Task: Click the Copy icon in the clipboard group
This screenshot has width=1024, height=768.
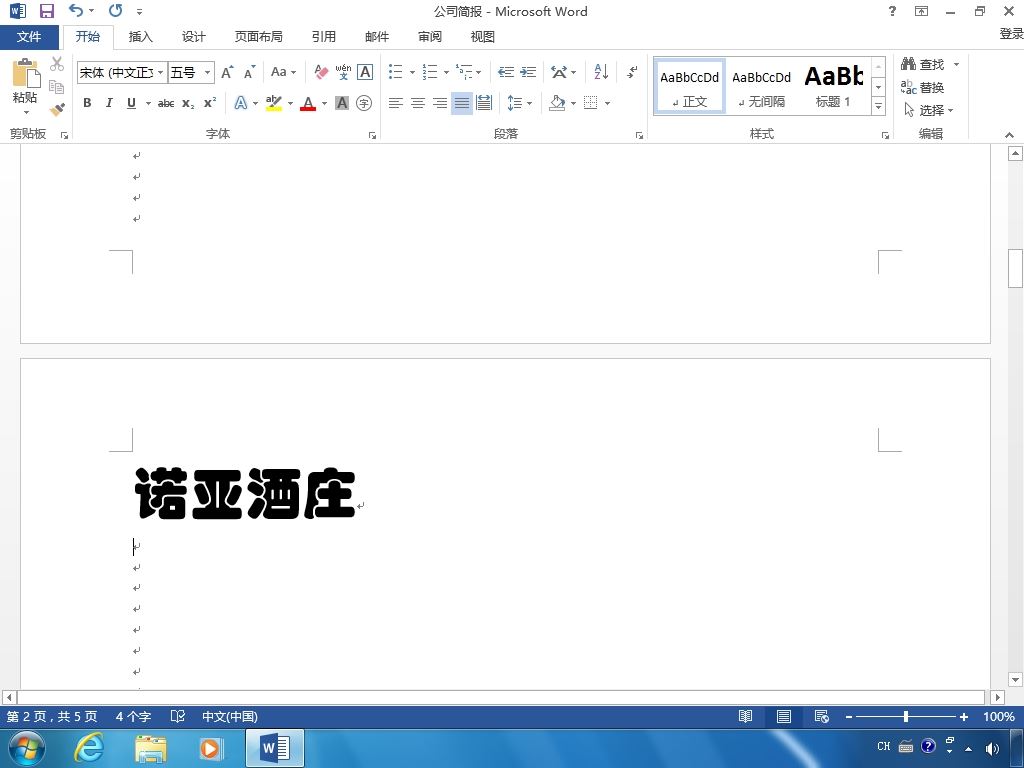Action: pyautogui.click(x=57, y=86)
